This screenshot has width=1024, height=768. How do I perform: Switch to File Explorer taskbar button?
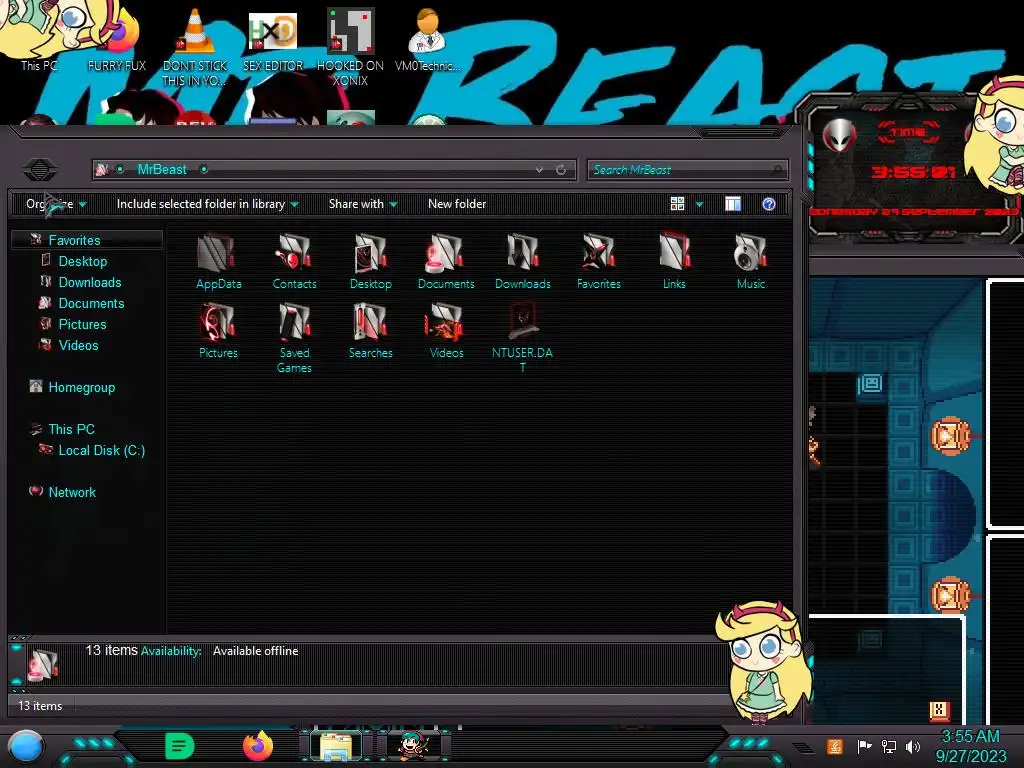tap(336, 746)
